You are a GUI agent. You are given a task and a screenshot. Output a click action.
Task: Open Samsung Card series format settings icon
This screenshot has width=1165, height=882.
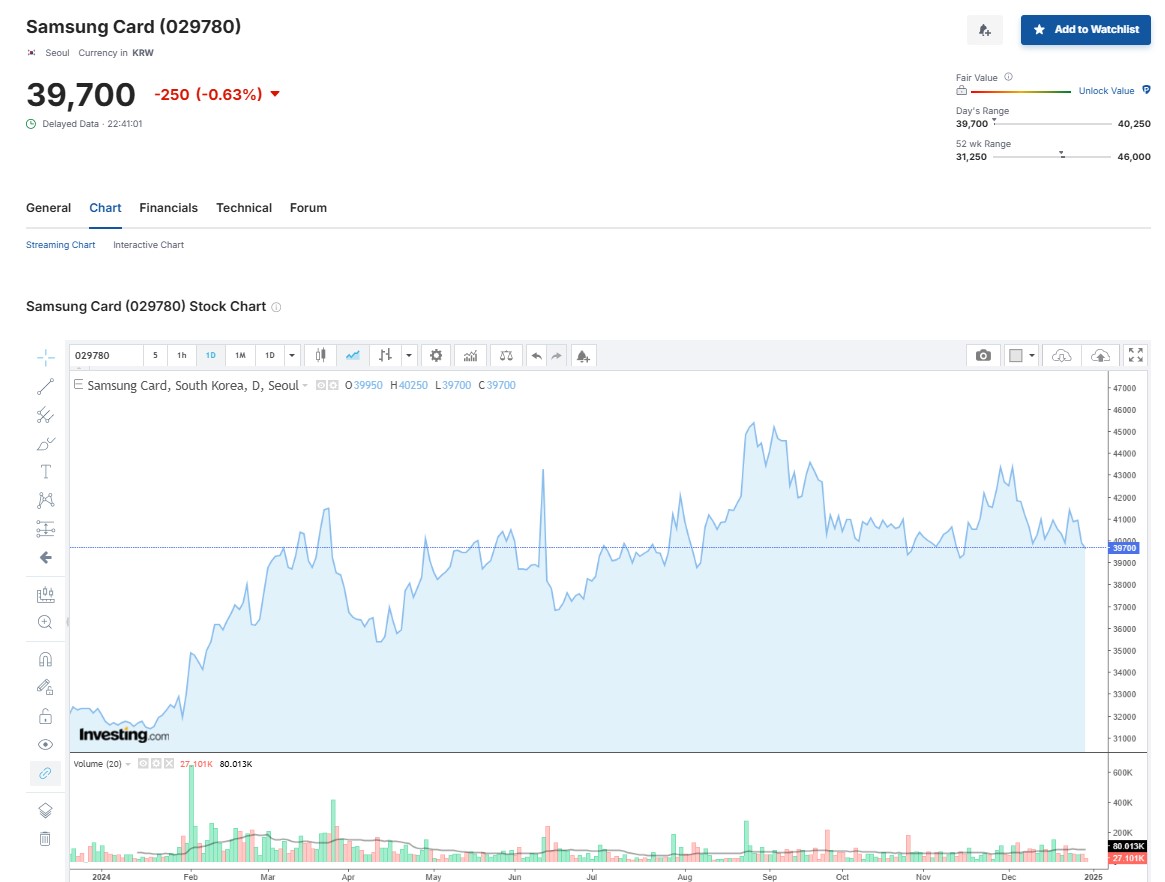(334, 385)
